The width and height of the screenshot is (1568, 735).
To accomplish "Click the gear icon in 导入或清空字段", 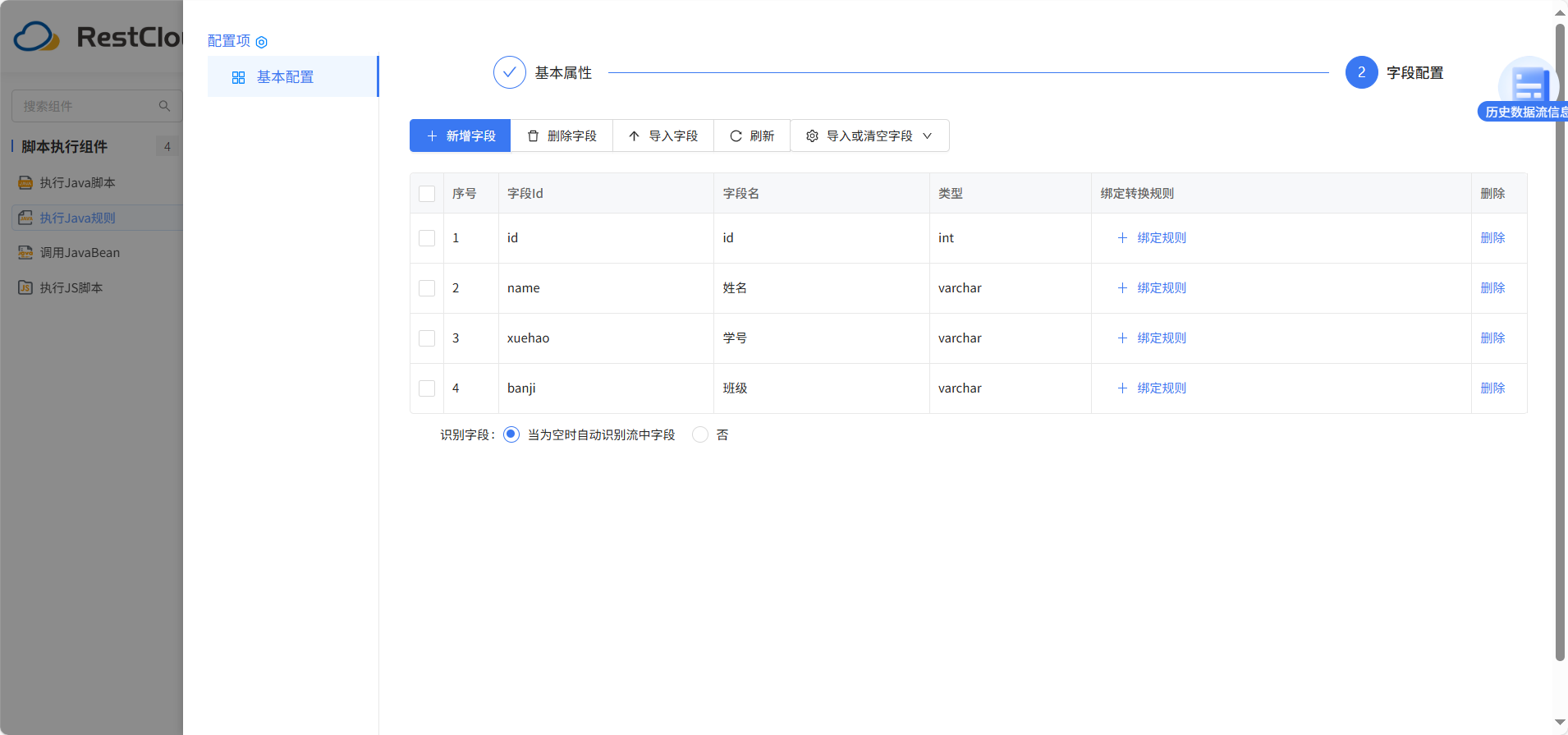I will pyautogui.click(x=812, y=136).
